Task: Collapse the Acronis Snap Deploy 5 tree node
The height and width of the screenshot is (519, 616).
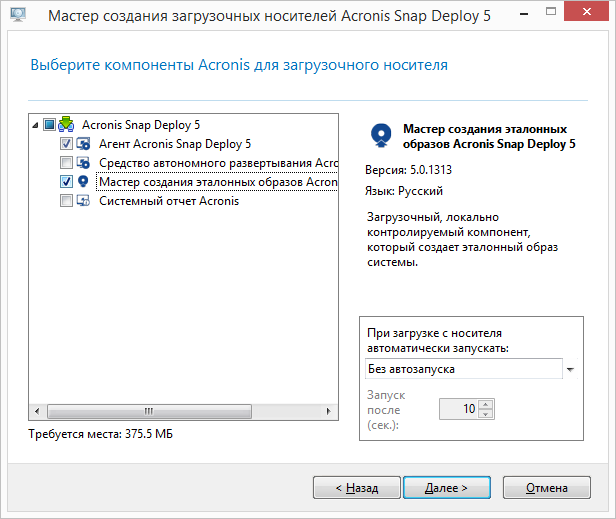Action: click(x=35, y=125)
